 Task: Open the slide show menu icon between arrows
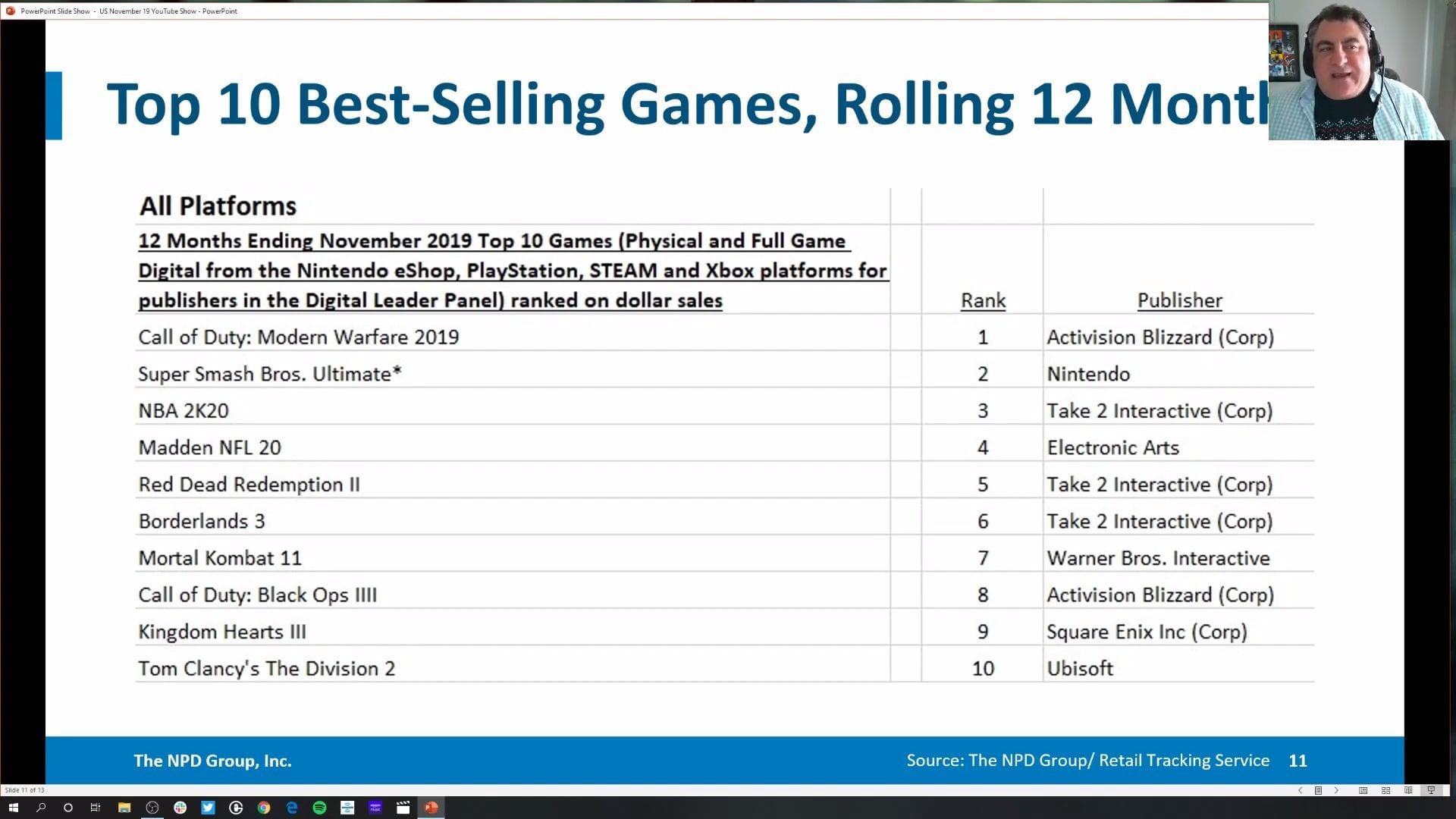pos(1318,790)
